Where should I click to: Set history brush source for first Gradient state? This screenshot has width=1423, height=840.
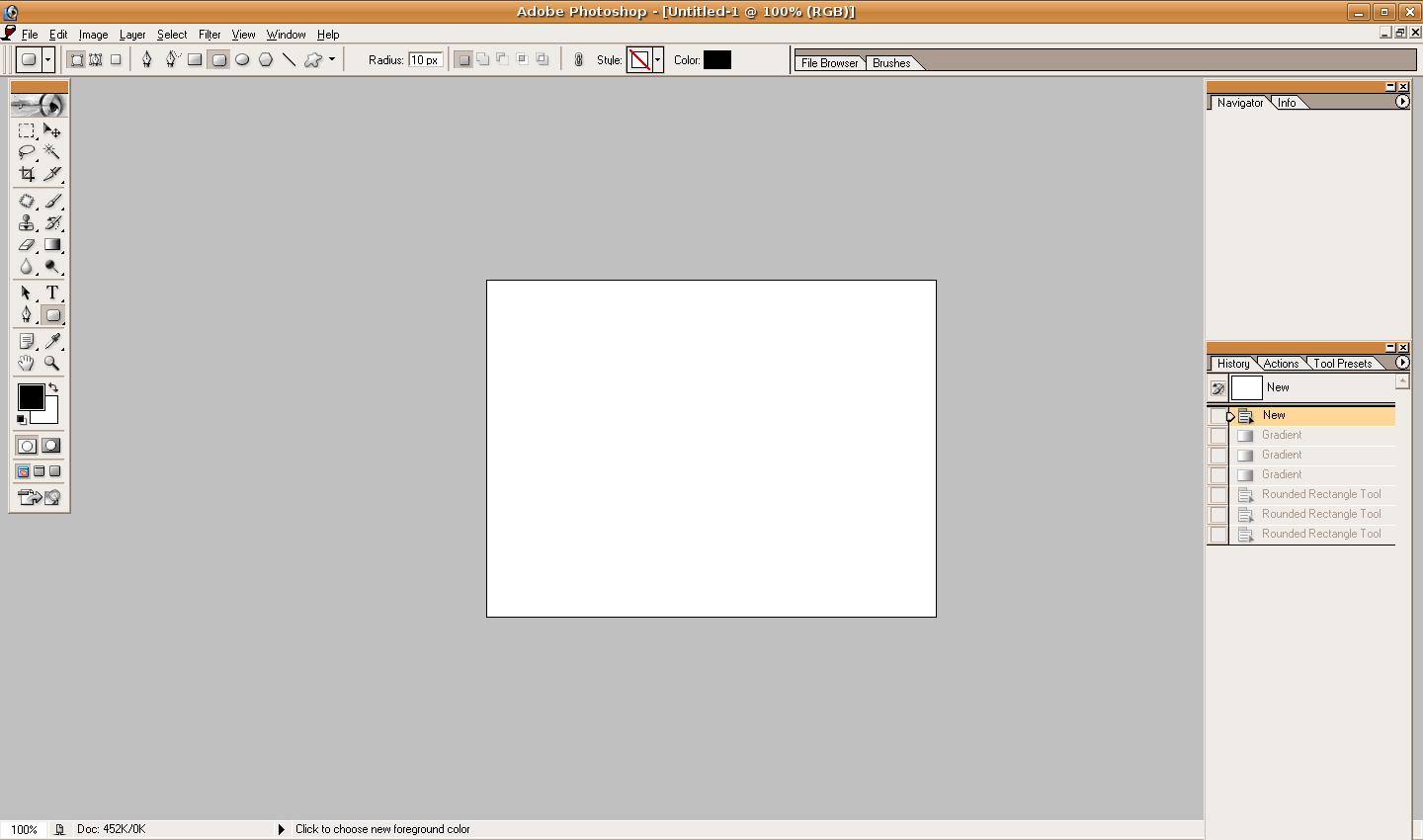[x=1218, y=436]
